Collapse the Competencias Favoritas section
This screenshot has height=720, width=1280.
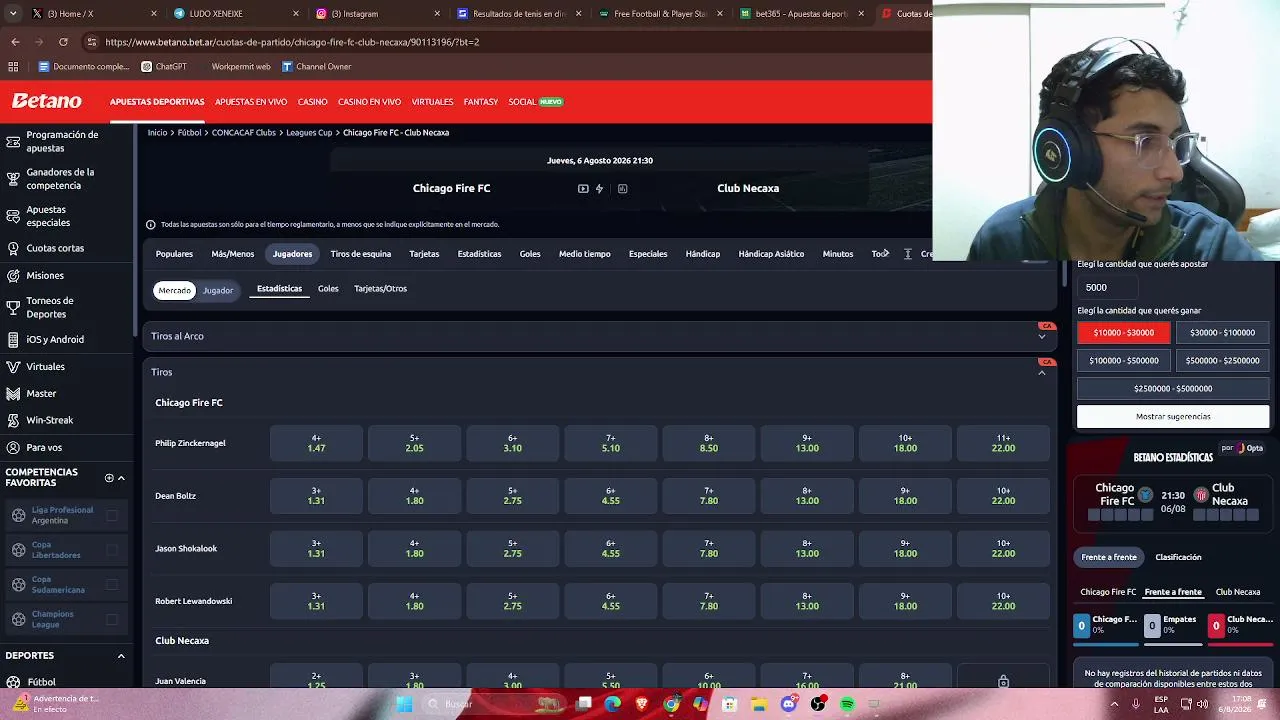pos(121,478)
